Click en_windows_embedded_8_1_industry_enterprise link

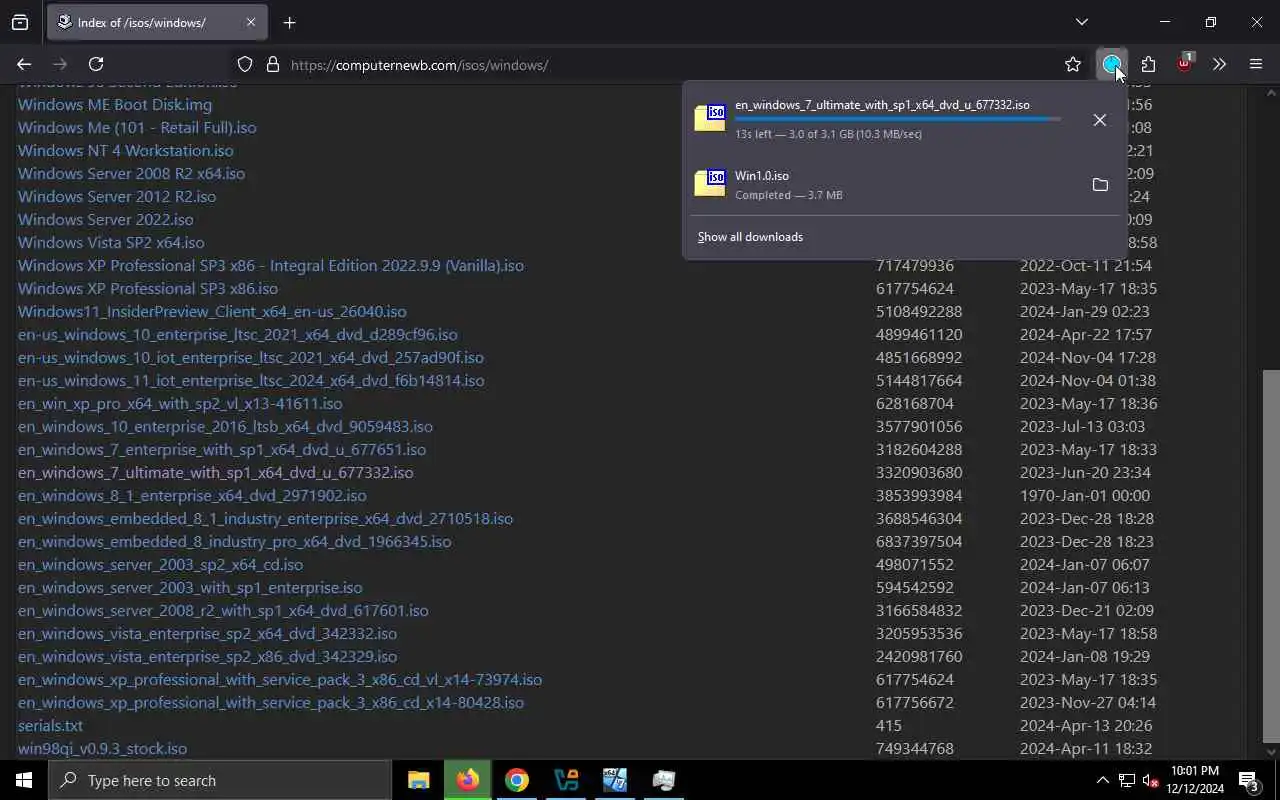tap(265, 518)
